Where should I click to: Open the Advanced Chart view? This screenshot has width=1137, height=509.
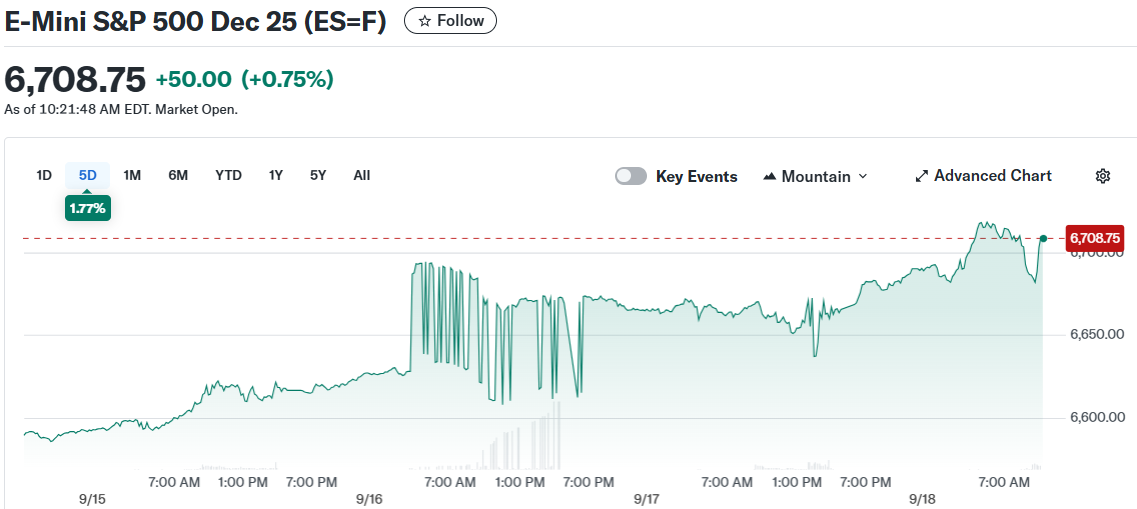[983, 175]
